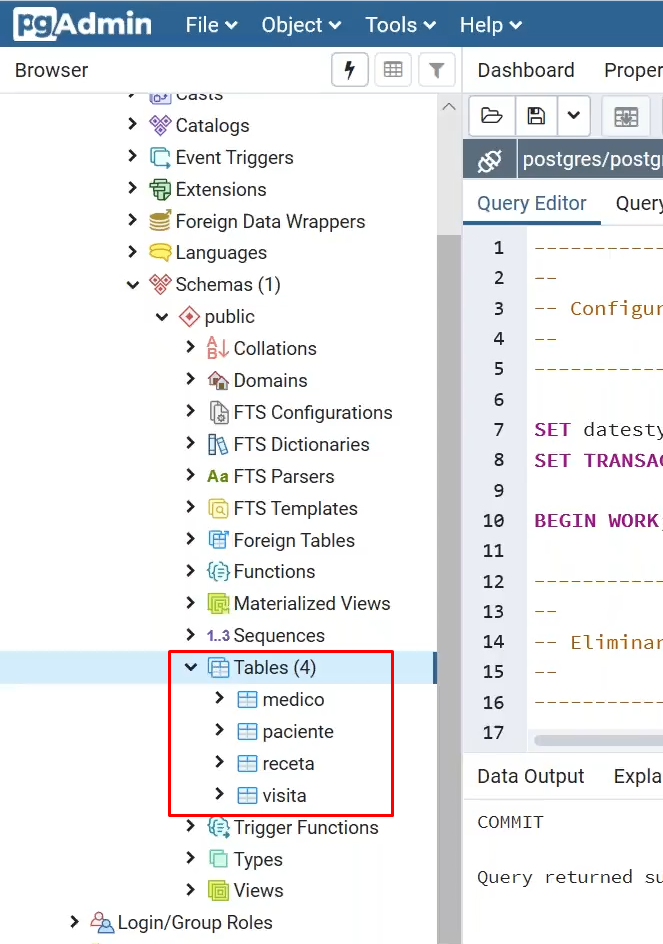Click the connection status link icon
Screen dimensions: 663x944
[490, 160]
